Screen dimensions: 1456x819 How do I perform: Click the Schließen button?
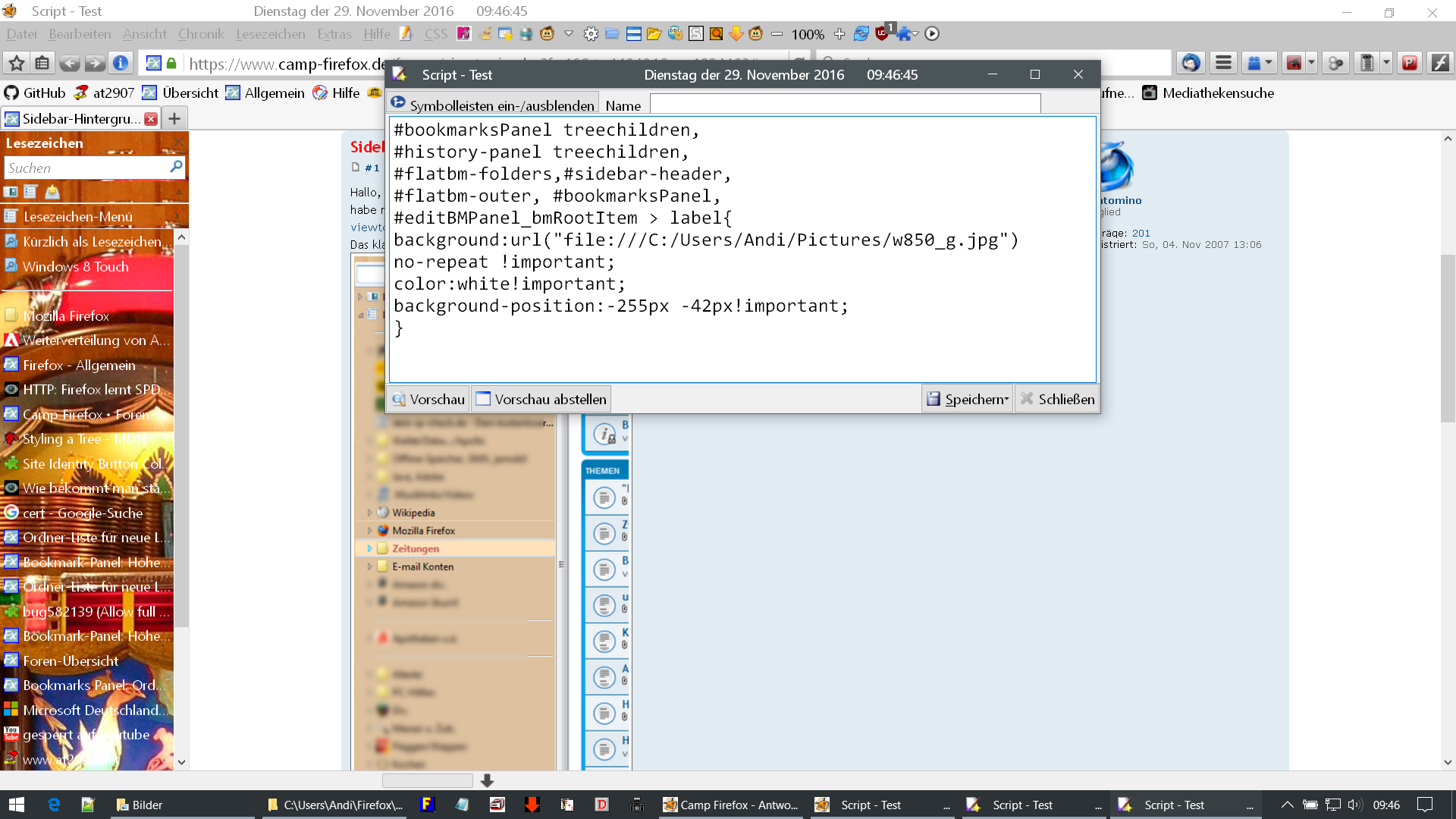point(1058,399)
